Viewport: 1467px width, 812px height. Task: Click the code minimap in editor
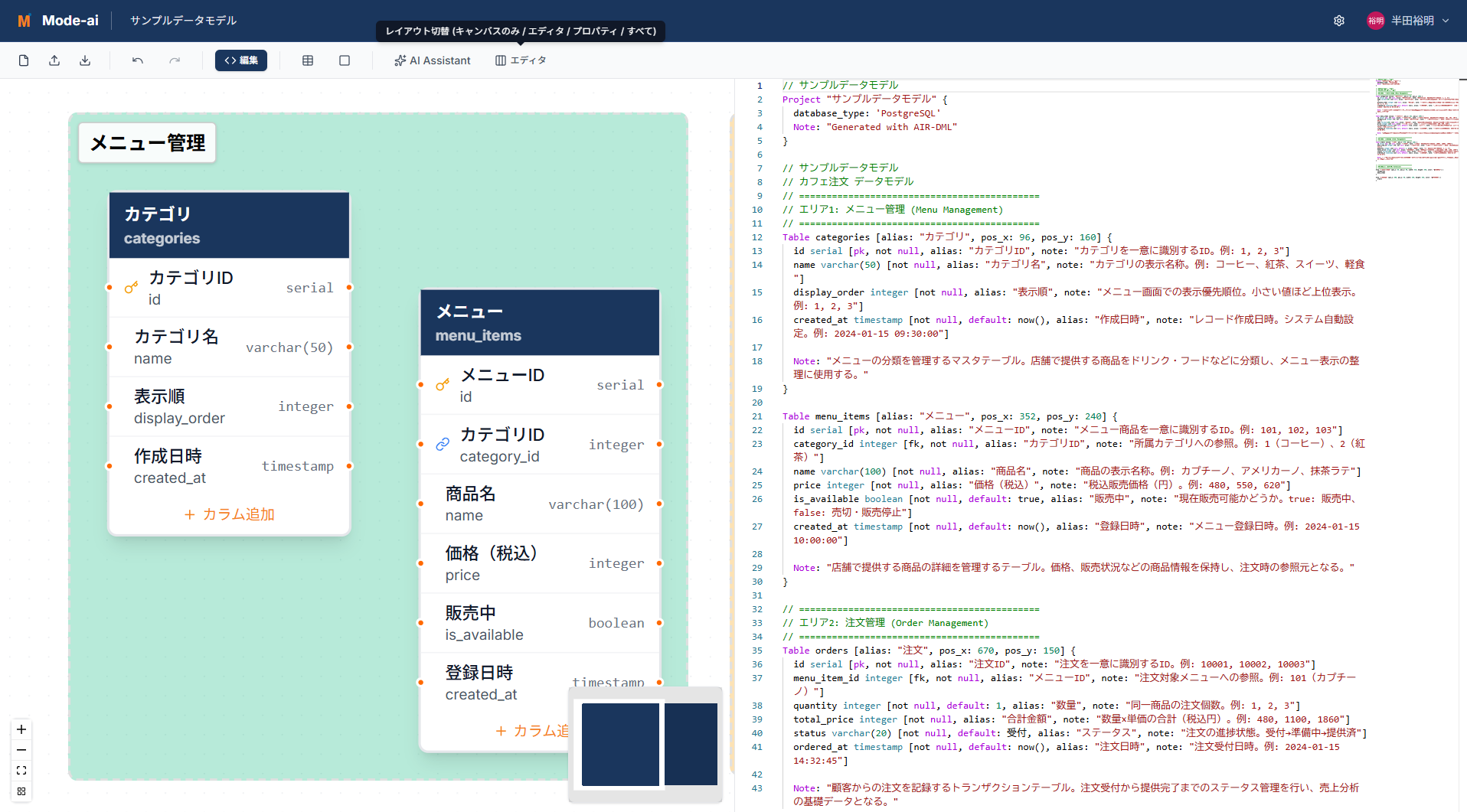point(1416,130)
